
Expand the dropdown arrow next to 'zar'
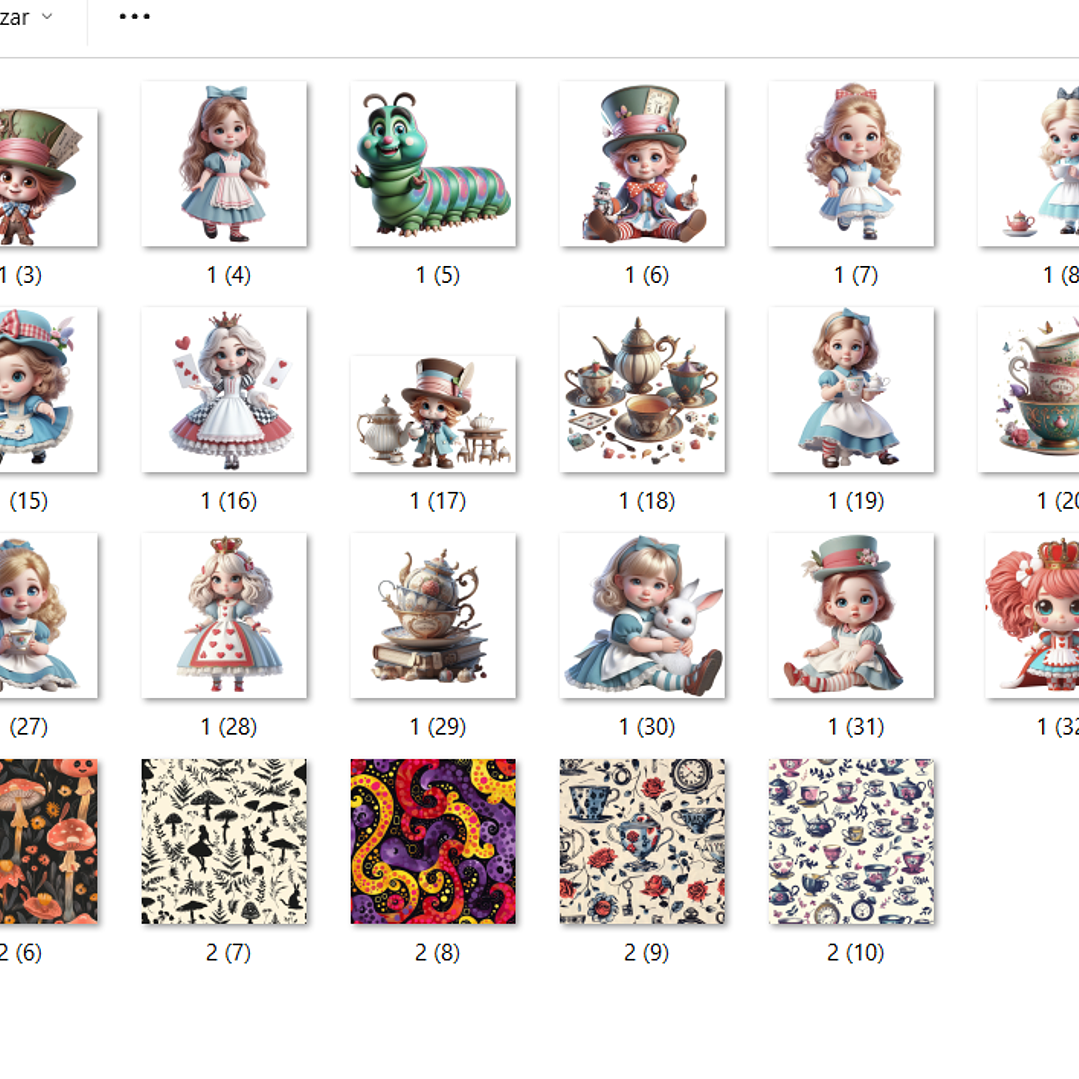point(47,17)
